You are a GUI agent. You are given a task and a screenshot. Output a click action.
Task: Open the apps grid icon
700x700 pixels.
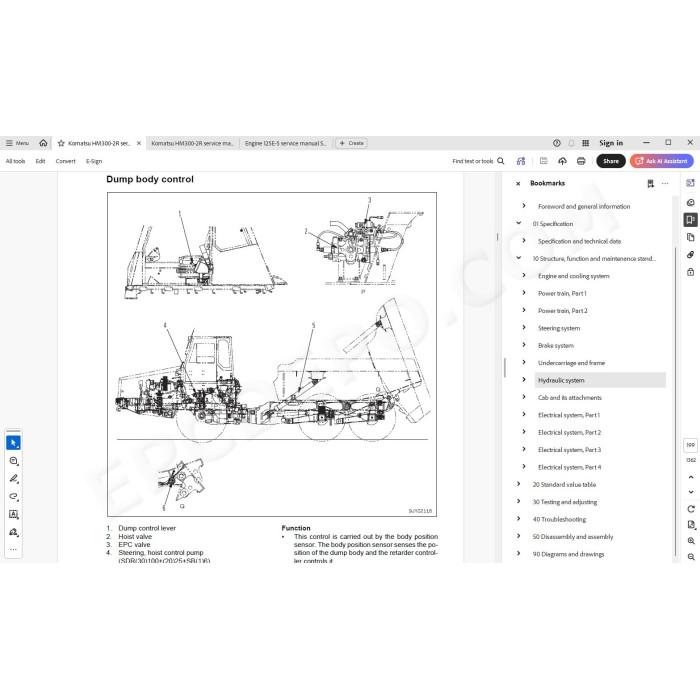click(586, 143)
